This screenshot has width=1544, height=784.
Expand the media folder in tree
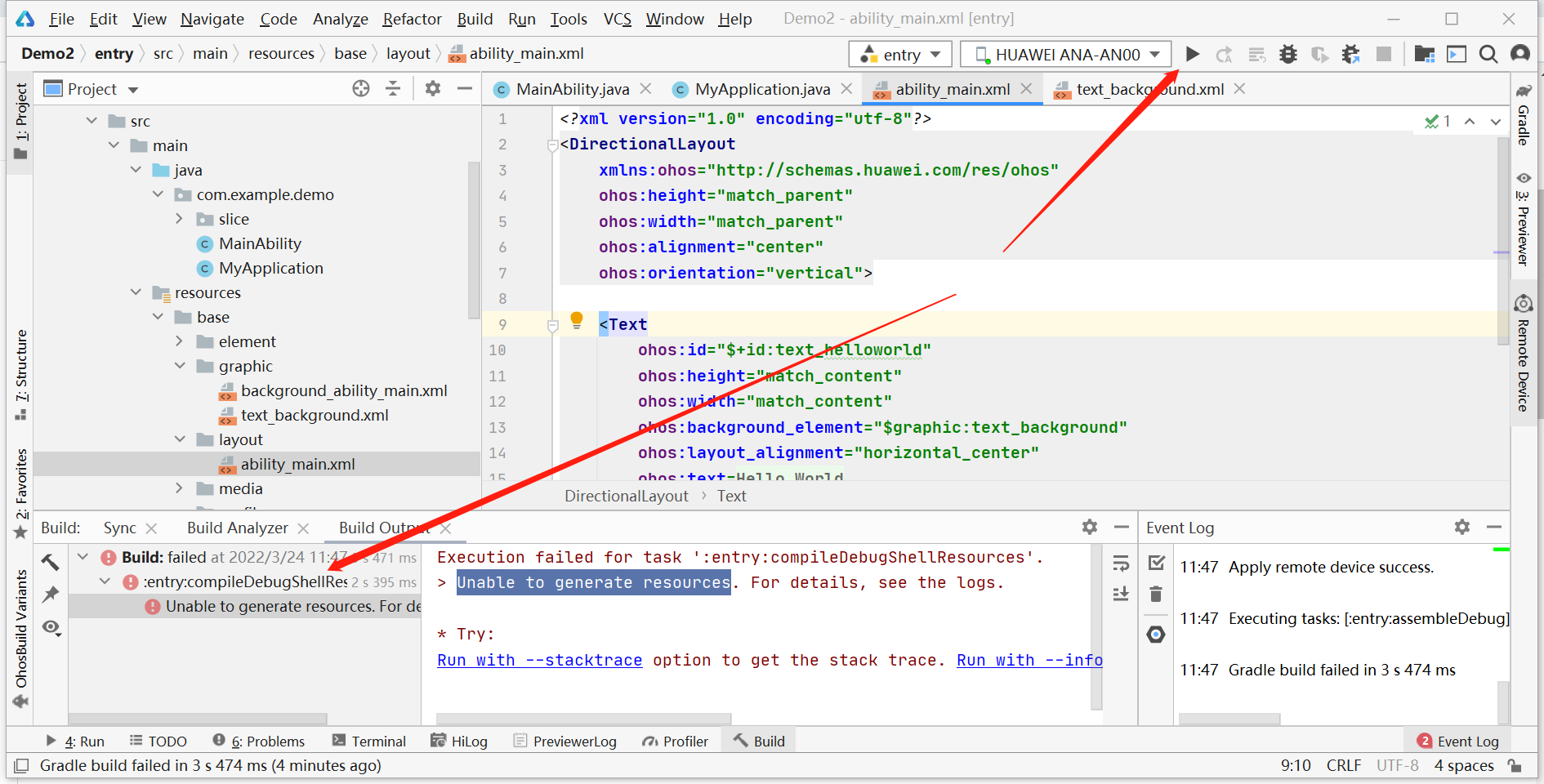[180, 488]
